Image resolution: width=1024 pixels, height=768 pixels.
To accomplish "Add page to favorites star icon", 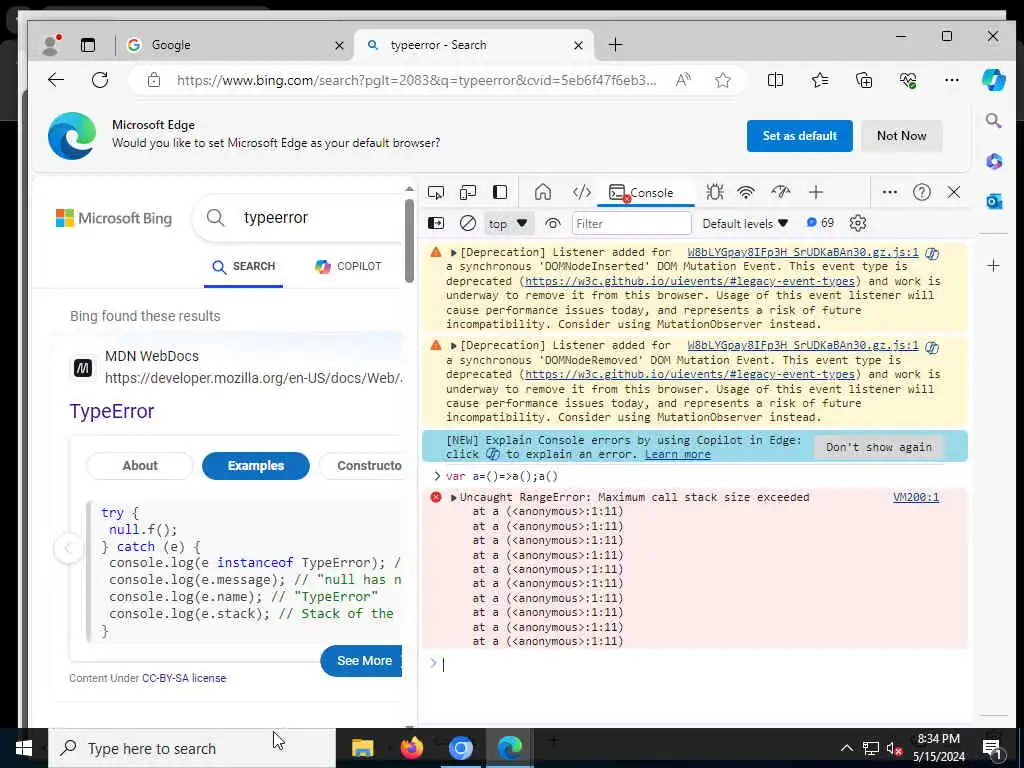I will coord(722,80).
